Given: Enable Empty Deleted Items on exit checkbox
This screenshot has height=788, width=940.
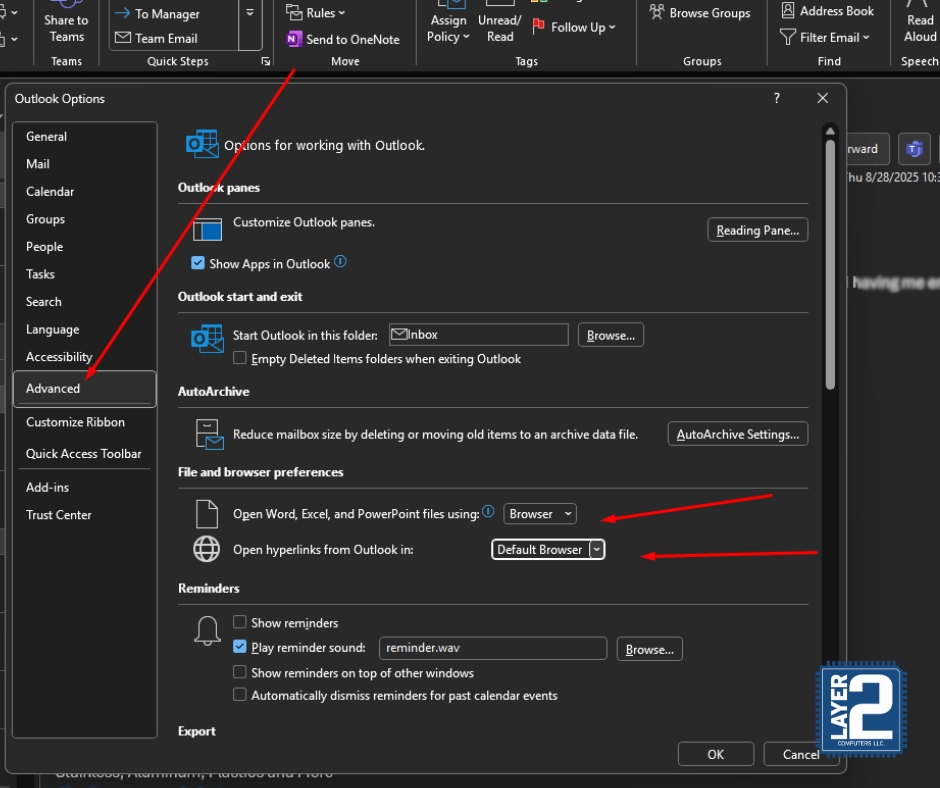Looking at the screenshot, I should (240, 358).
